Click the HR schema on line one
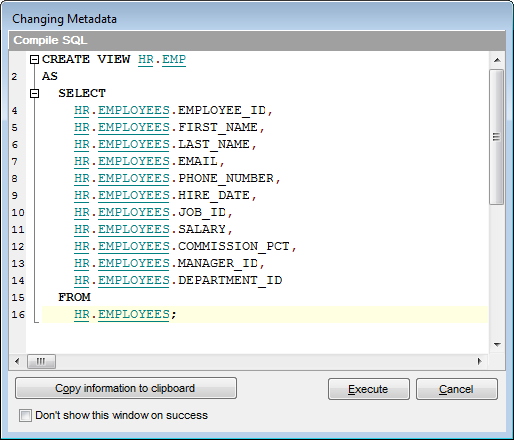This screenshot has width=514, height=440. (146, 60)
